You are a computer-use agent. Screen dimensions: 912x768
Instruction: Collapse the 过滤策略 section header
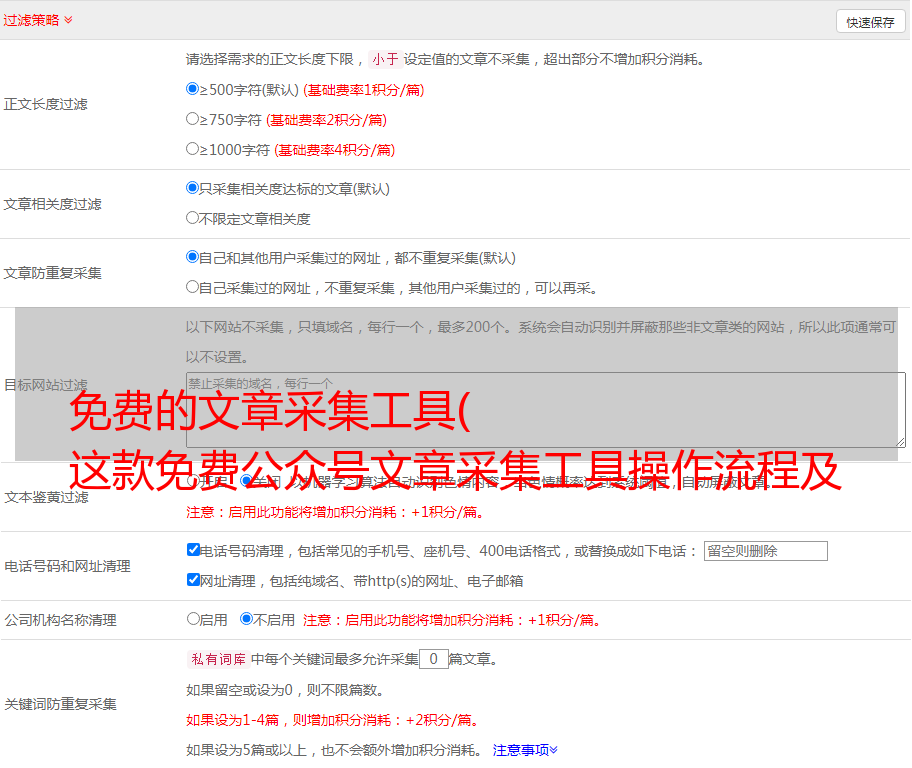coord(38,20)
